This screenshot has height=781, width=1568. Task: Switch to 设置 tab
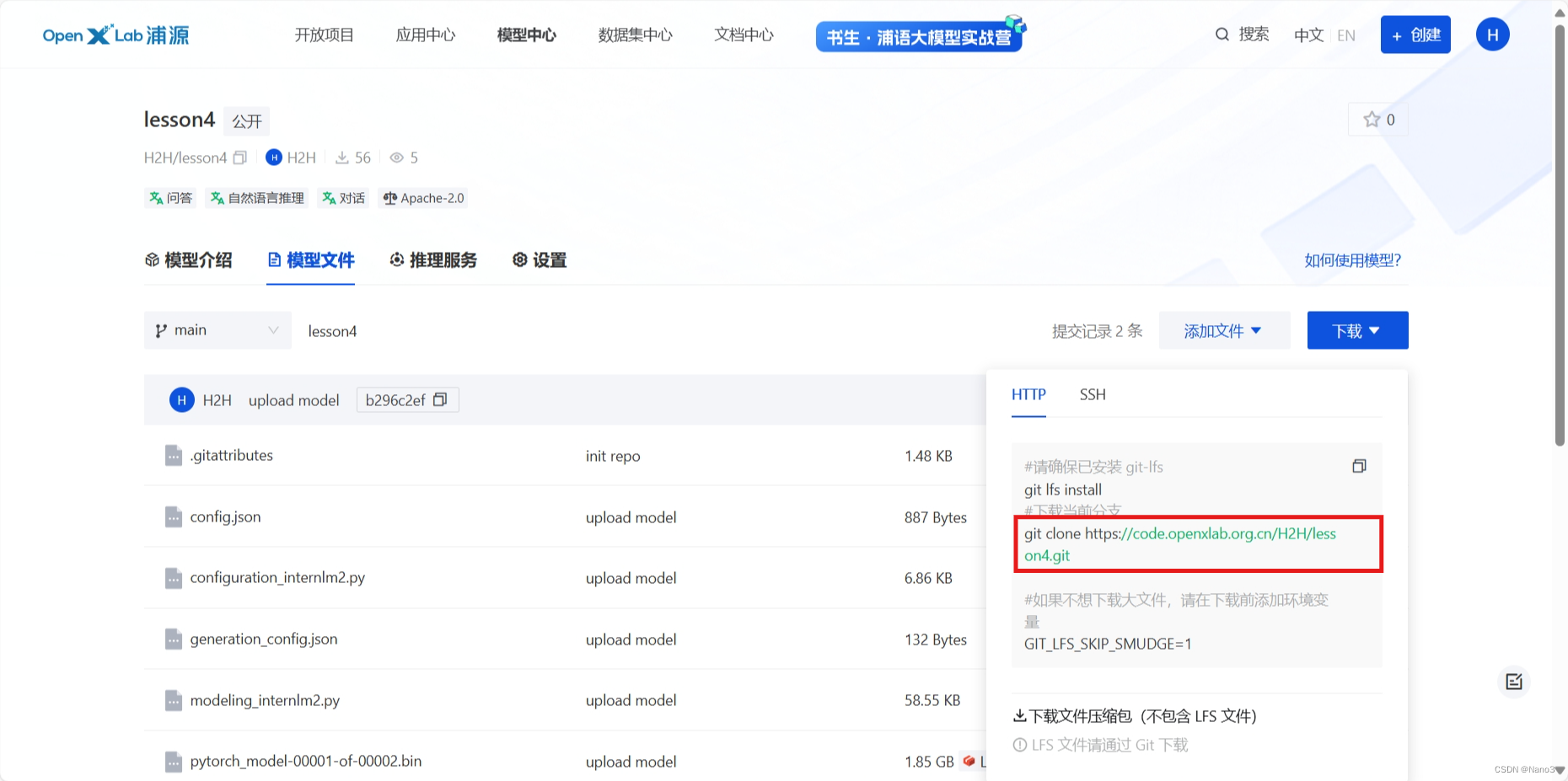tap(540, 260)
